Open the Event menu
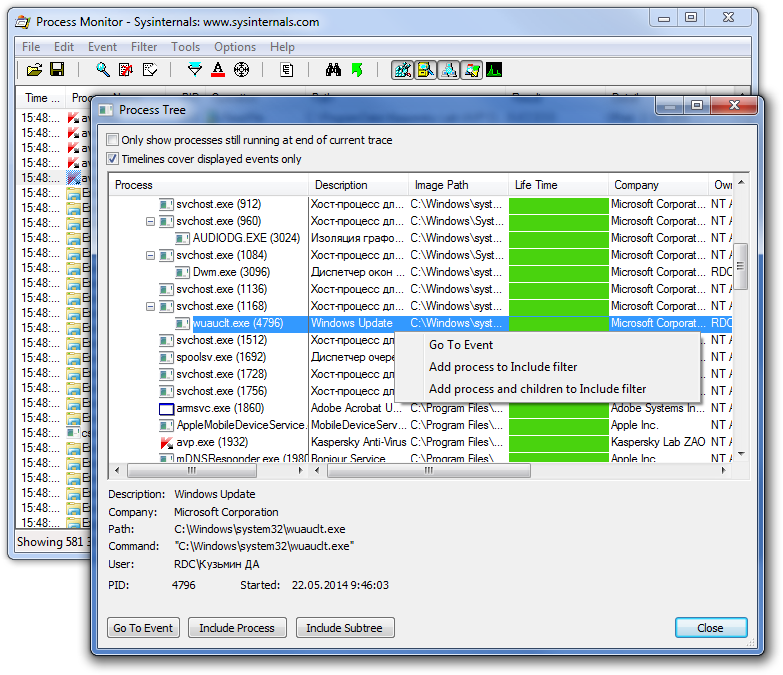This screenshot has height=675, width=783. [x=102, y=47]
